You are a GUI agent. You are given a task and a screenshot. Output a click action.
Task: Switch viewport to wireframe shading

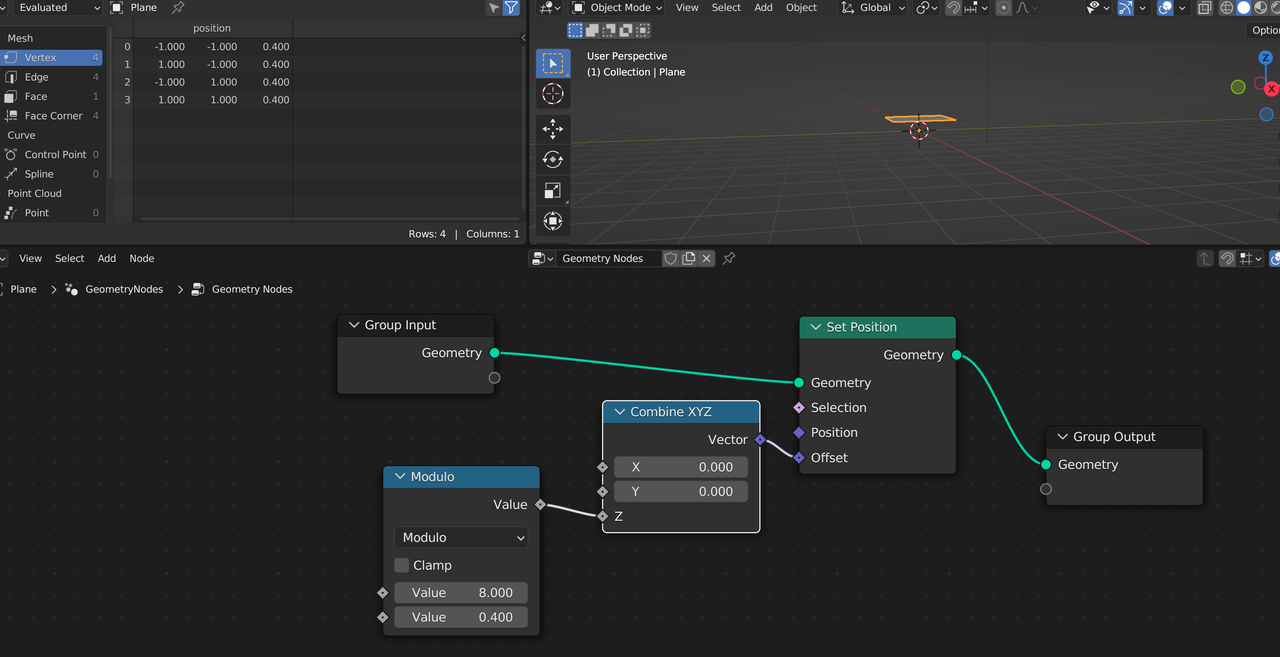[1227, 8]
